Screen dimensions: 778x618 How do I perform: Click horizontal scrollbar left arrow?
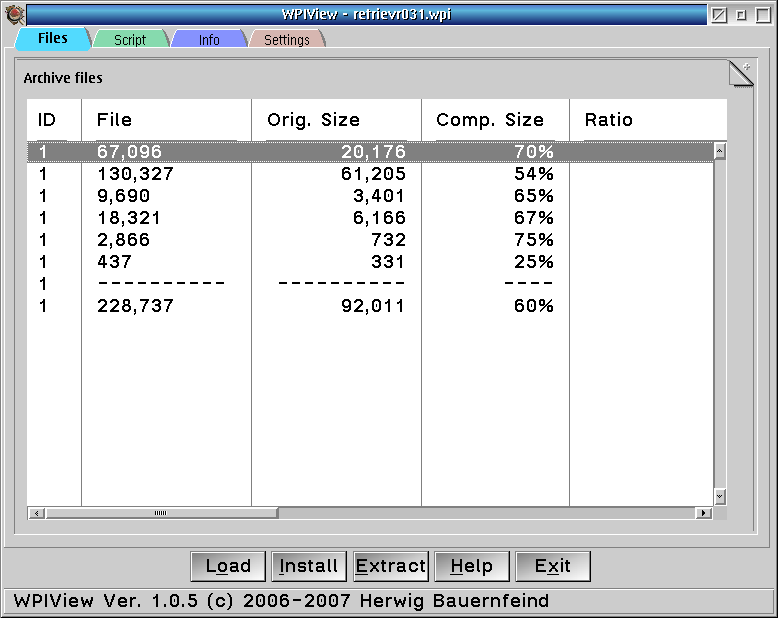click(x=36, y=513)
